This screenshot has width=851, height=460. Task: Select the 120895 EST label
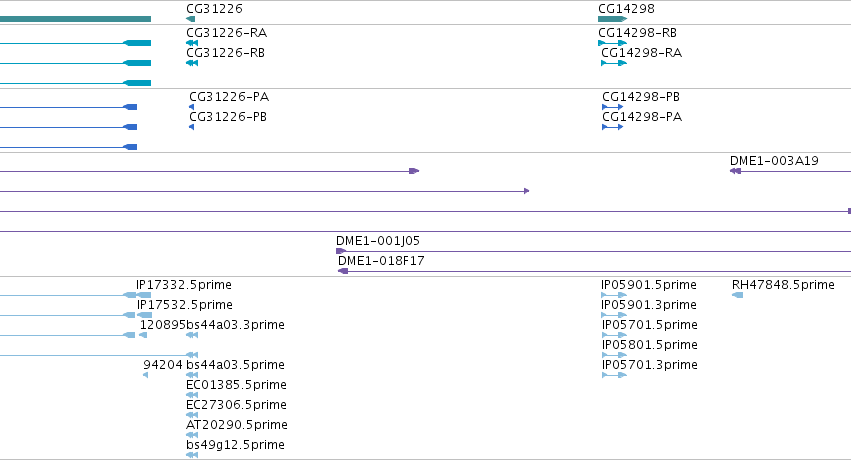click(162, 325)
